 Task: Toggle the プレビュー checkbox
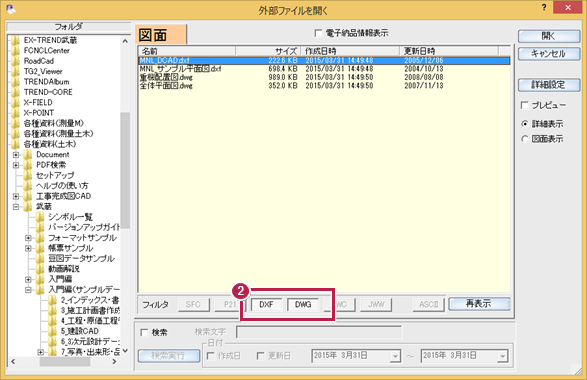click(x=524, y=105)
